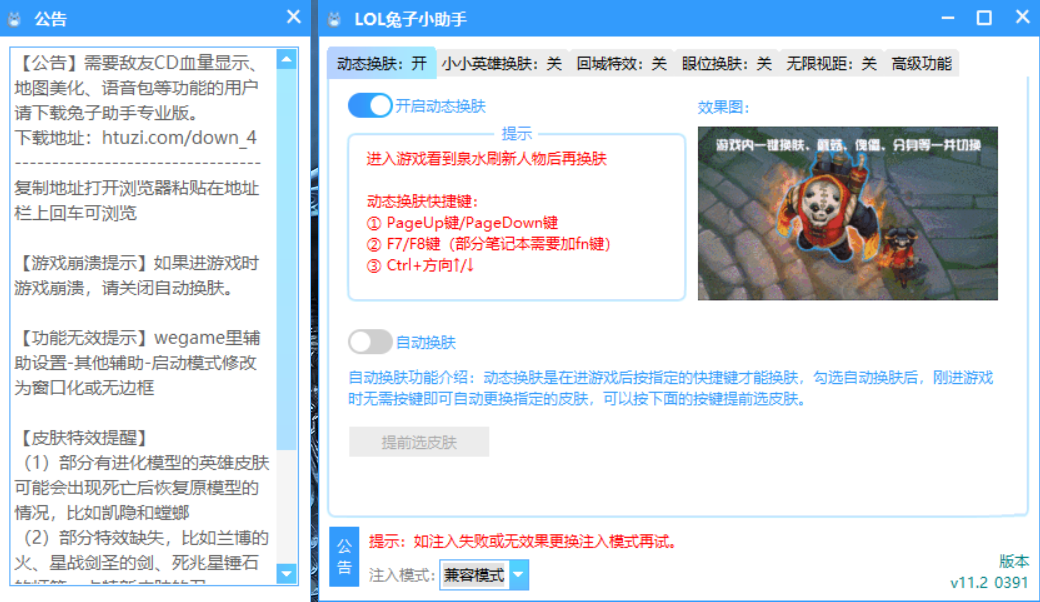Click the announcement window's title bar icon
This screenshot has height=602, width=1040.
coord(16,17)
